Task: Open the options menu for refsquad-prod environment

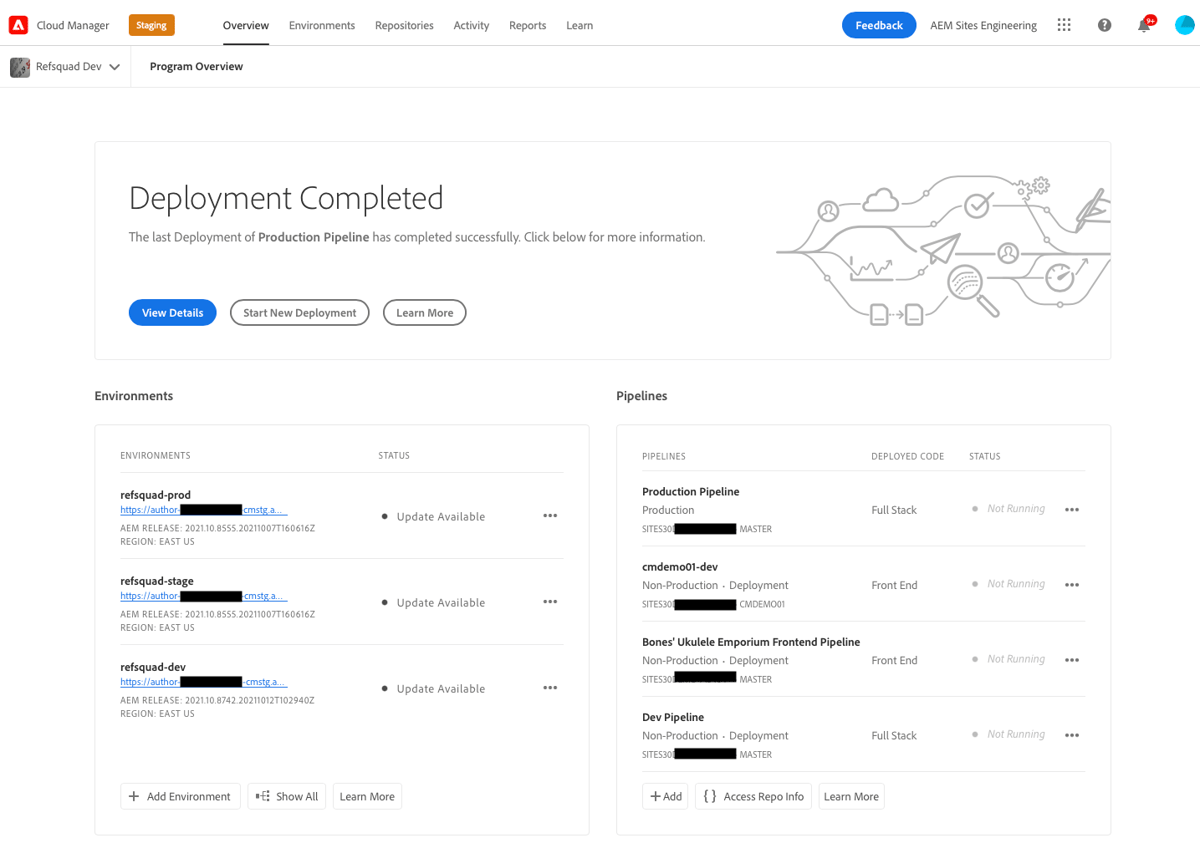Action: point(550,515)
